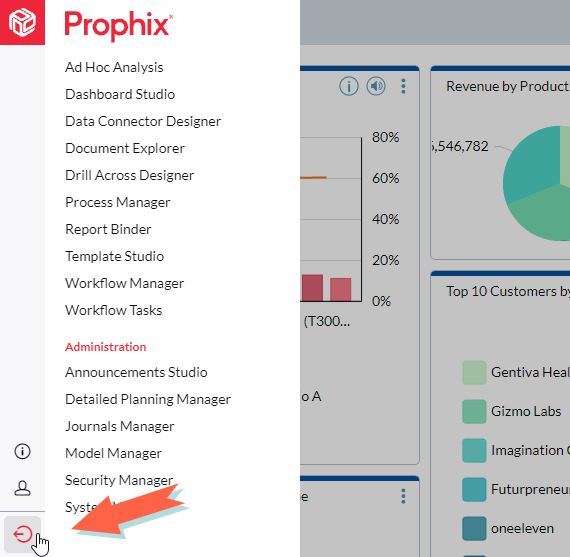This screenshot has width=570, height=557.
Task: Click the Futurpreneur legend swatch
Action: tap(474, 489)
